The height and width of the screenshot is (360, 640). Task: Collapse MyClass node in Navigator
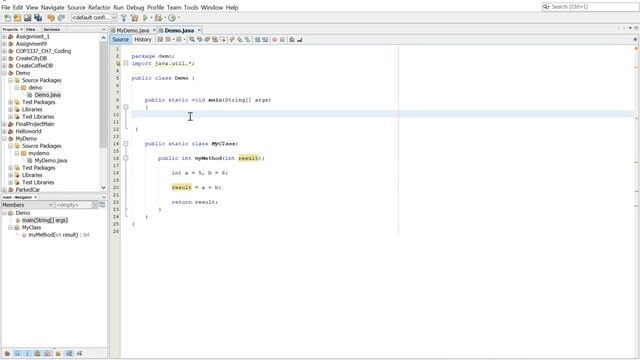(x=11, y=228)
